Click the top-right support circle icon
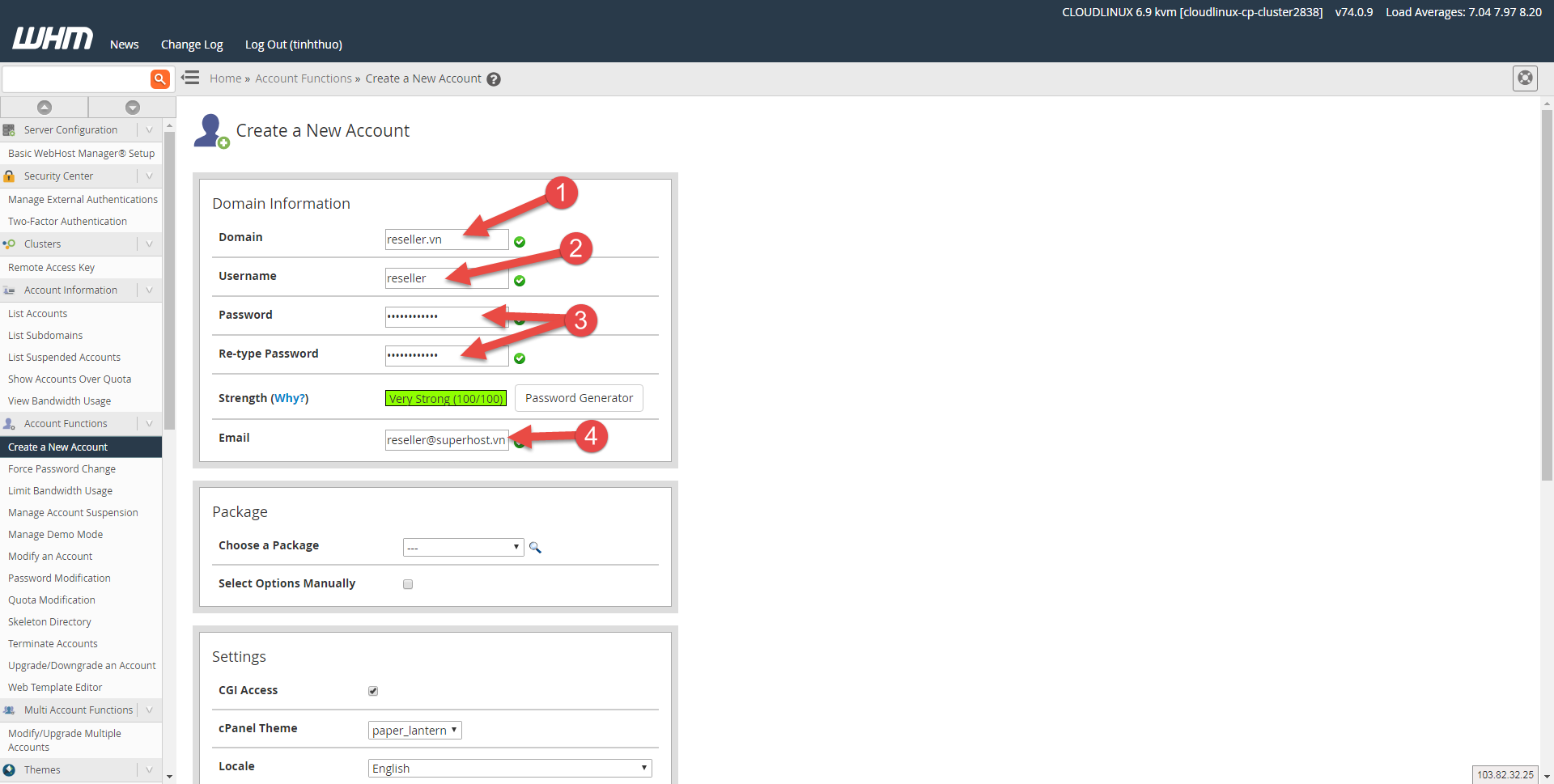Screen dimensions: 1554x784 pyautogui.click(x=1525, y=78)
